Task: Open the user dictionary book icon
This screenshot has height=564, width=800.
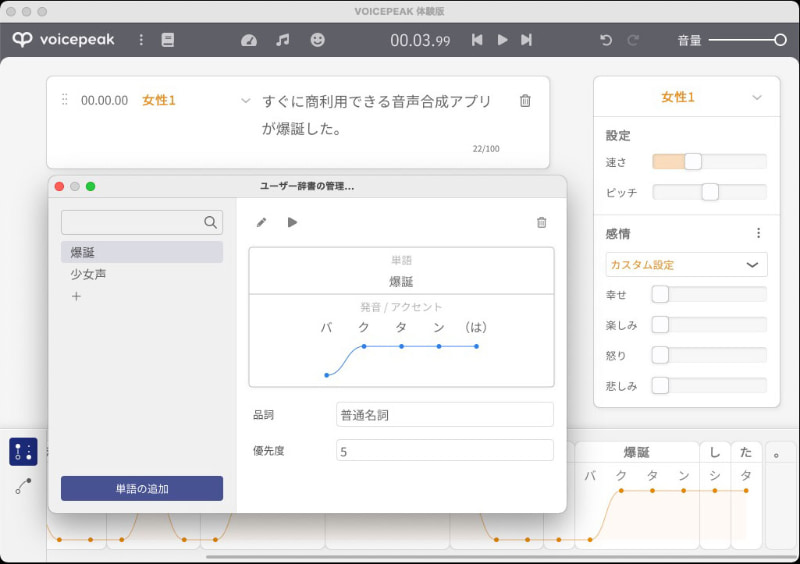Action: pos(168,40)
